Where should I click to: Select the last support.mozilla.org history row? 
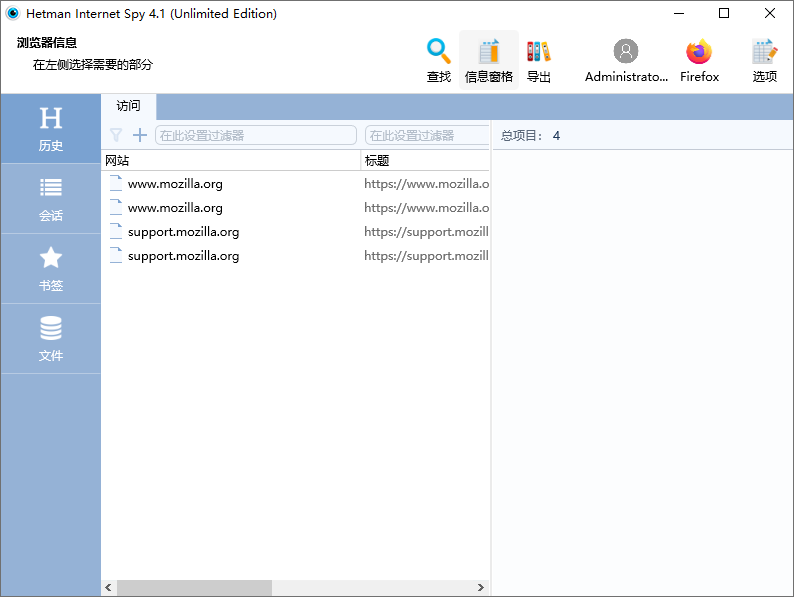[x=183, y=256]
